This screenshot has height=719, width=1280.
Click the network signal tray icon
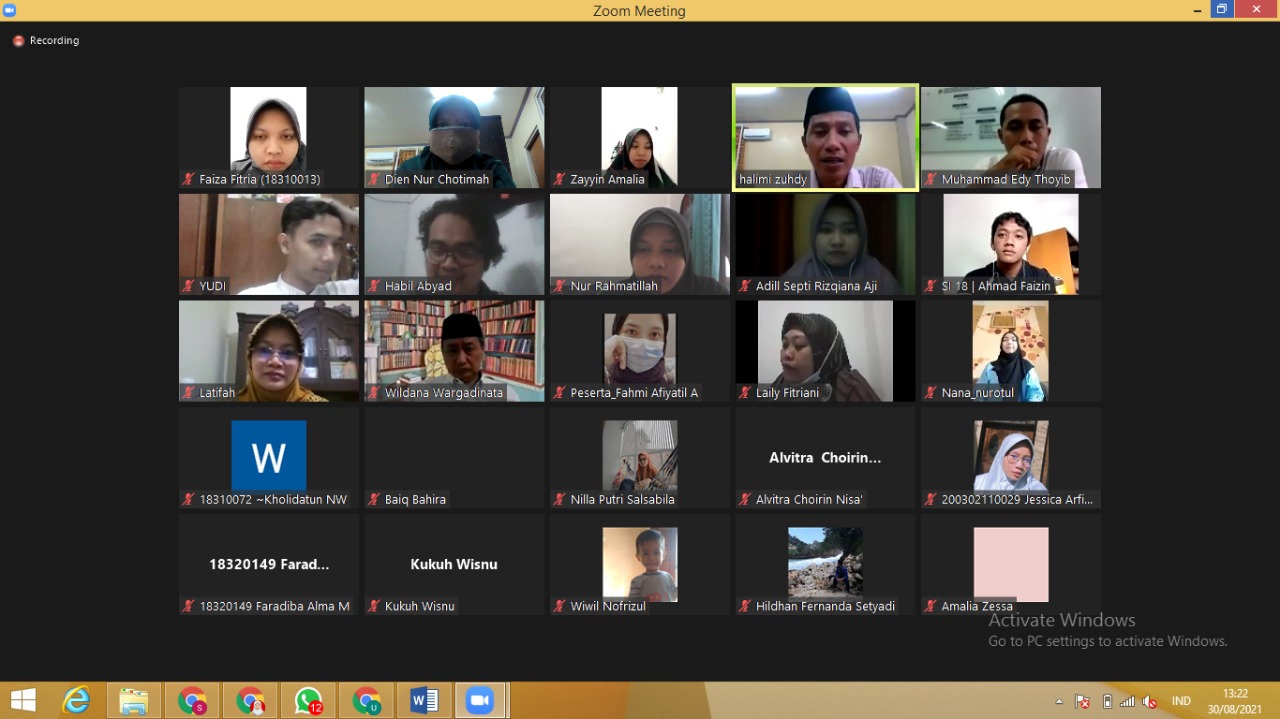click(x=1128, y=702)
